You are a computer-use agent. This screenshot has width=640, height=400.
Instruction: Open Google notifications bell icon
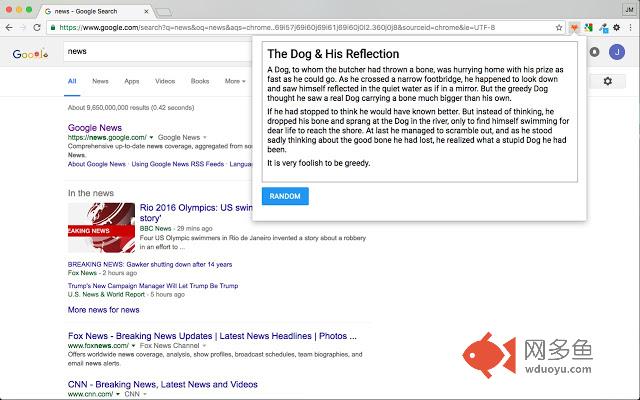point(595,51)
